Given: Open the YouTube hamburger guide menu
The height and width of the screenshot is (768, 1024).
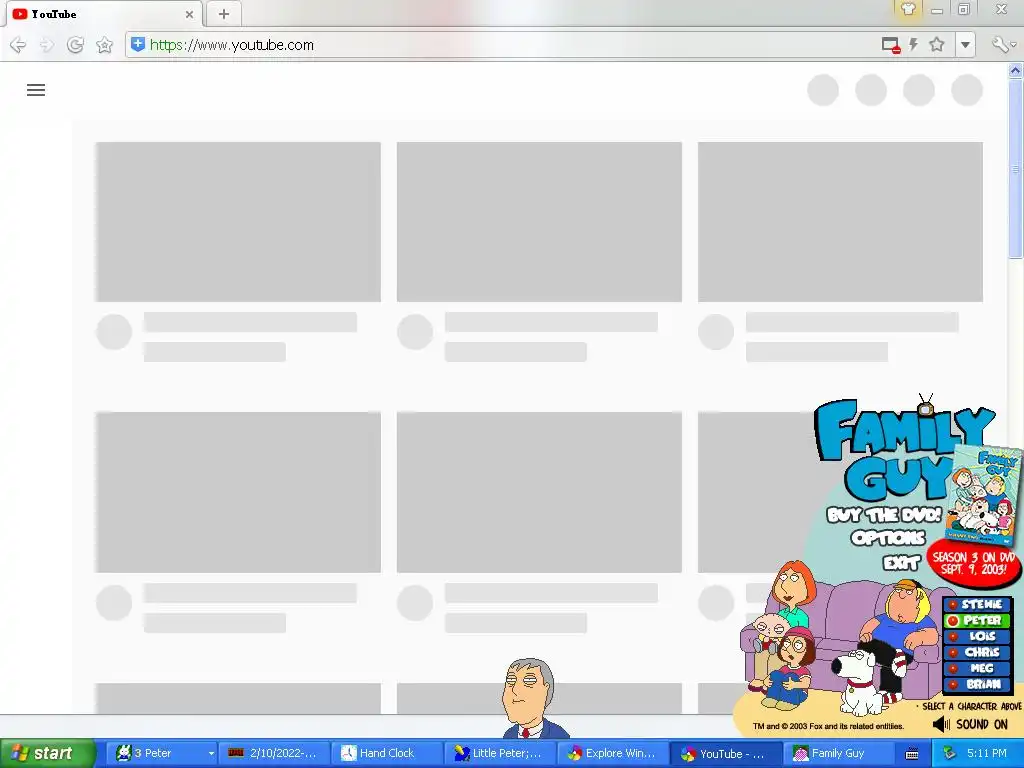Looking at the screenshot, I should tap(36, 90).
